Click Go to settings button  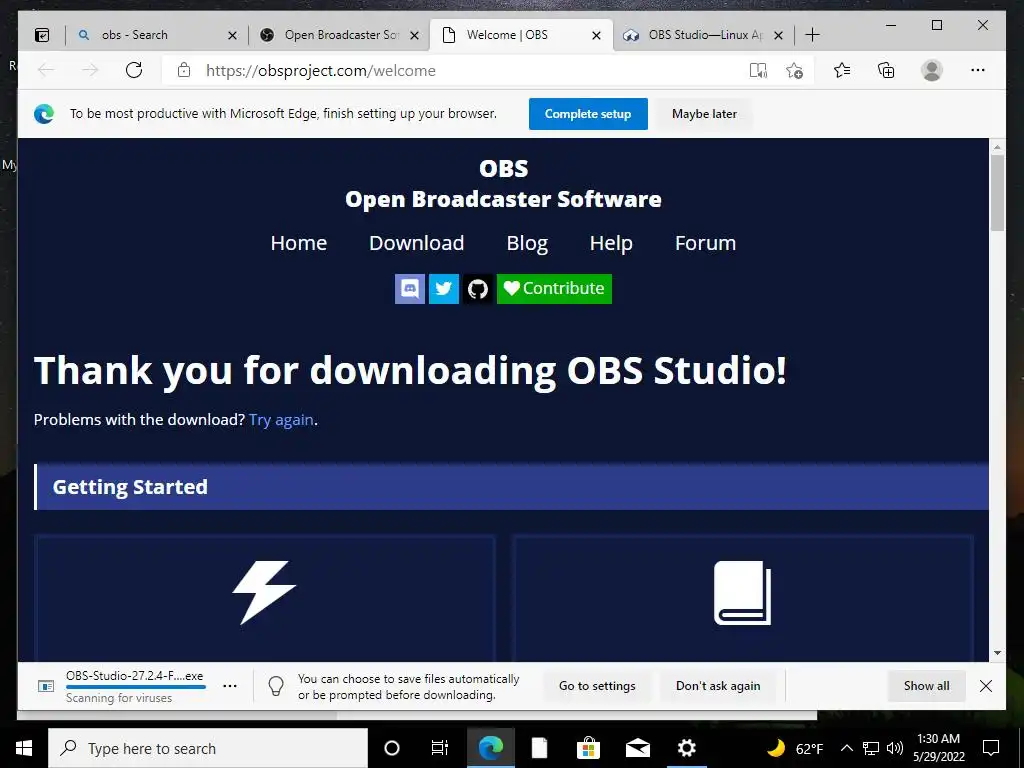tap(597, 686)
